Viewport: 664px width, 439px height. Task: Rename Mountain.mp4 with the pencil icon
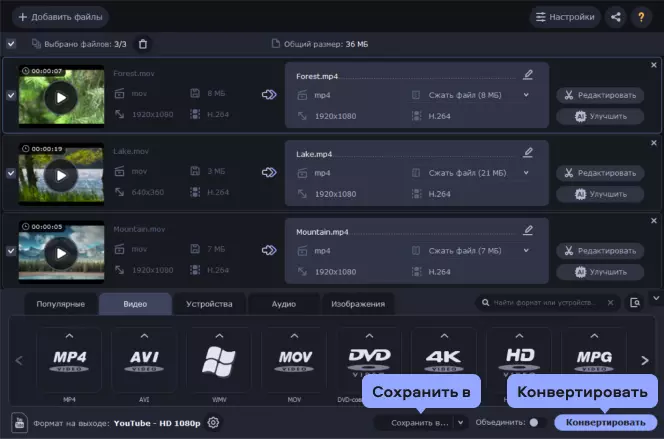[x=528, y=230]
